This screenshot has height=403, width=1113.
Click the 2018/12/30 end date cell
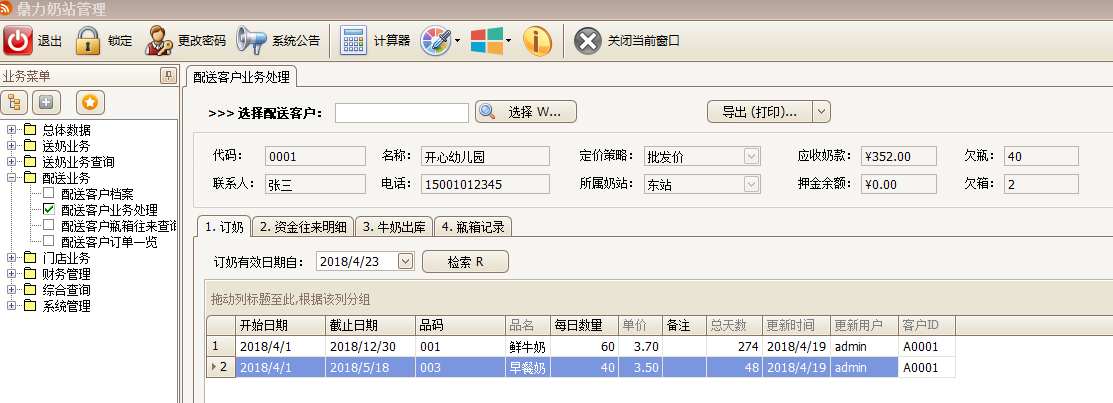coord(371,347)
